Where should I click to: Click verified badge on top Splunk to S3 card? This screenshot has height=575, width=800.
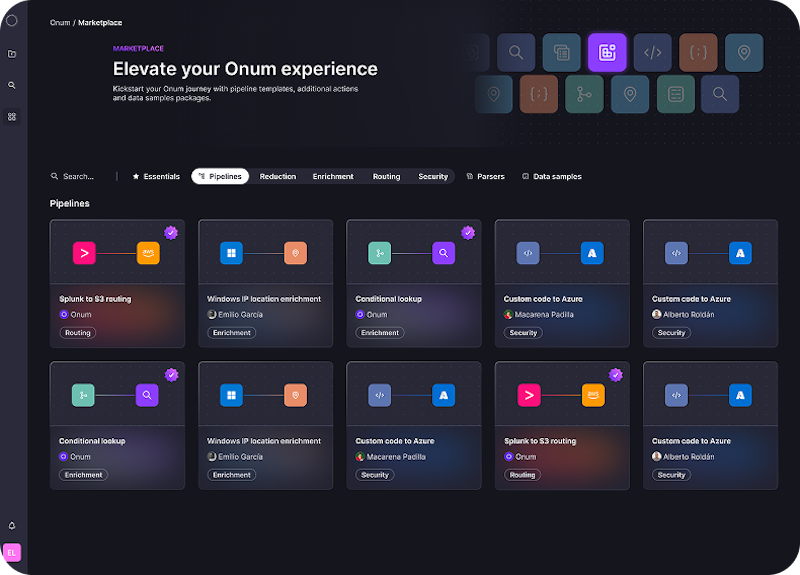click(171, 233)
